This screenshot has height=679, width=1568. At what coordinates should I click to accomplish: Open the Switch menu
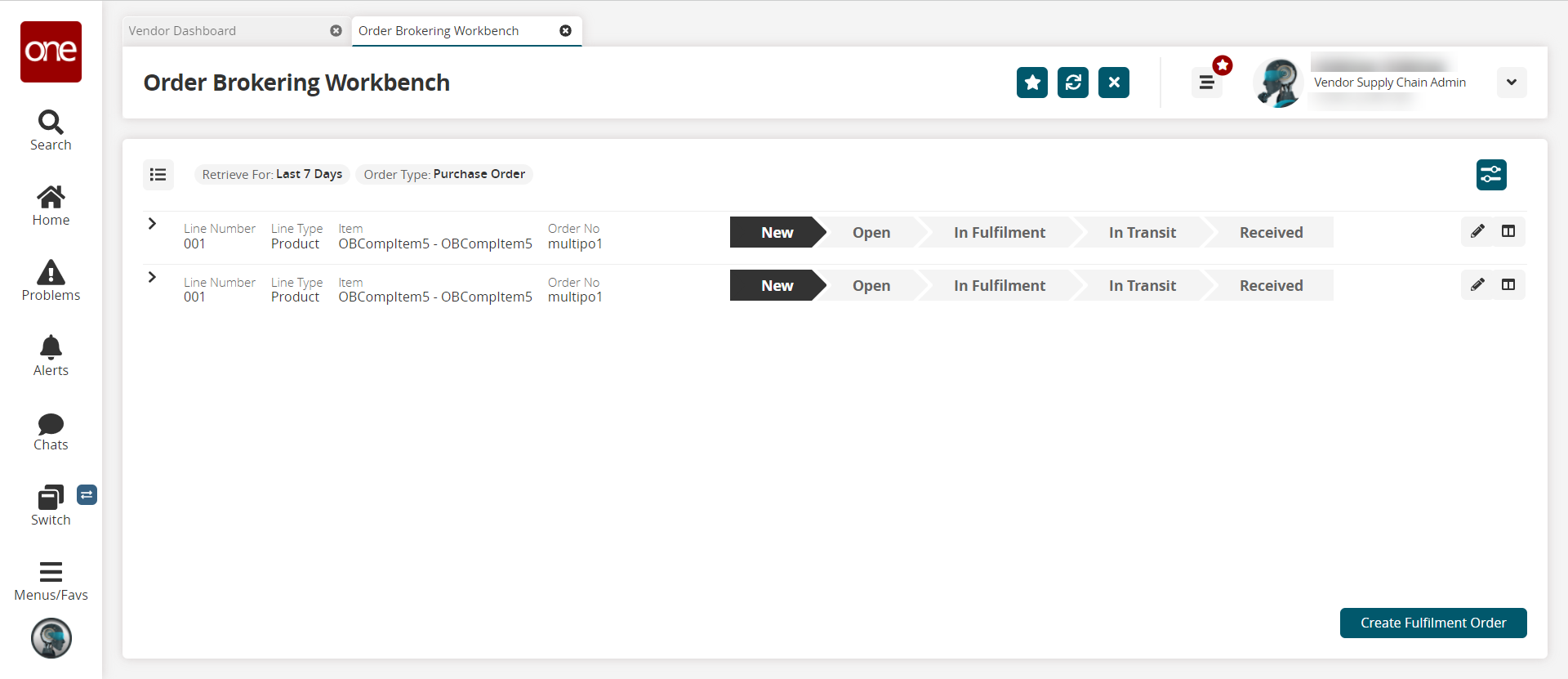click(51, 507)
